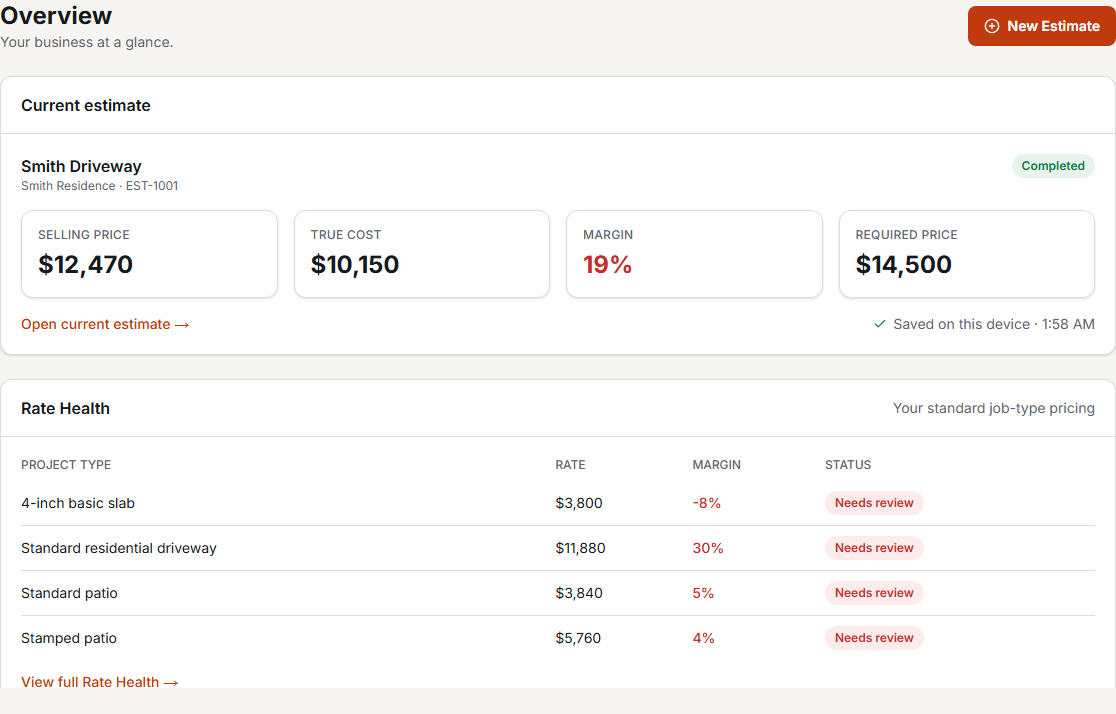Click the plus icon in New Estimate
Screen dimensions: 1116x714
(991, 26)
